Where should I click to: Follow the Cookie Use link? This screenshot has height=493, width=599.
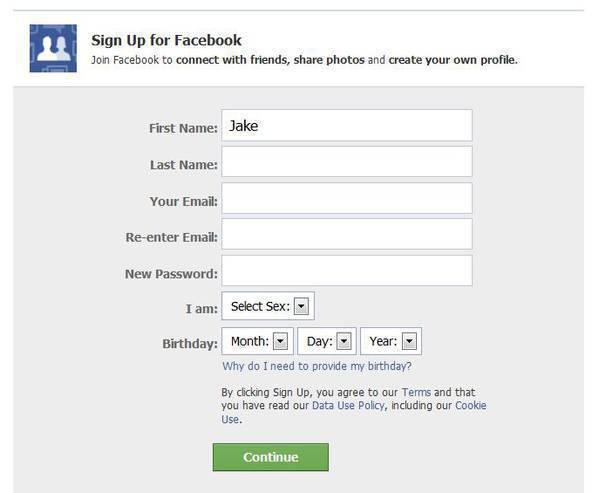[x=471, y=406]
